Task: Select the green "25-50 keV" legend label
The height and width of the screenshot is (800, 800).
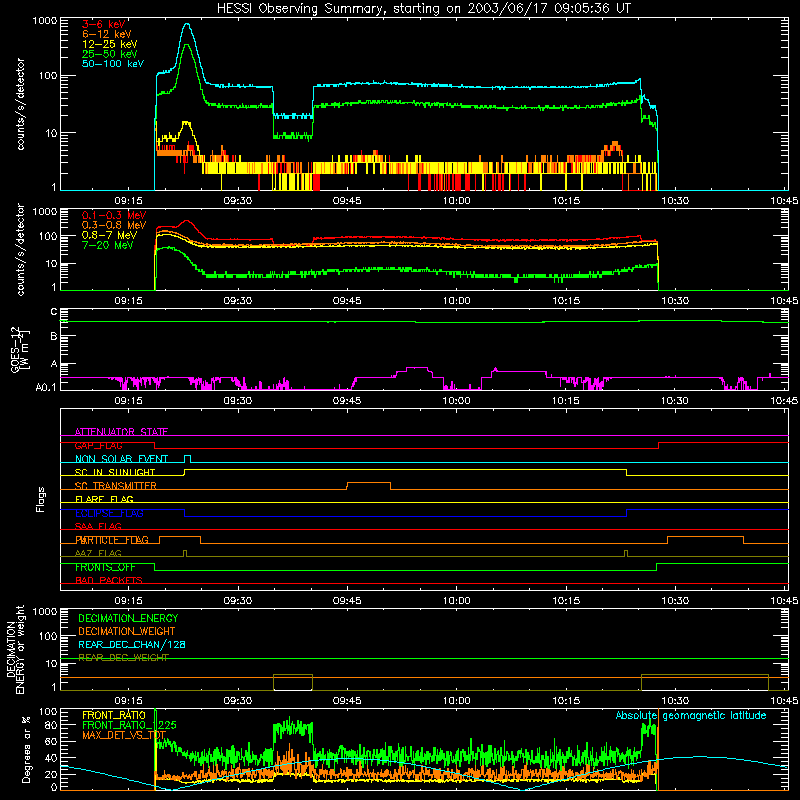Action: 110,54
